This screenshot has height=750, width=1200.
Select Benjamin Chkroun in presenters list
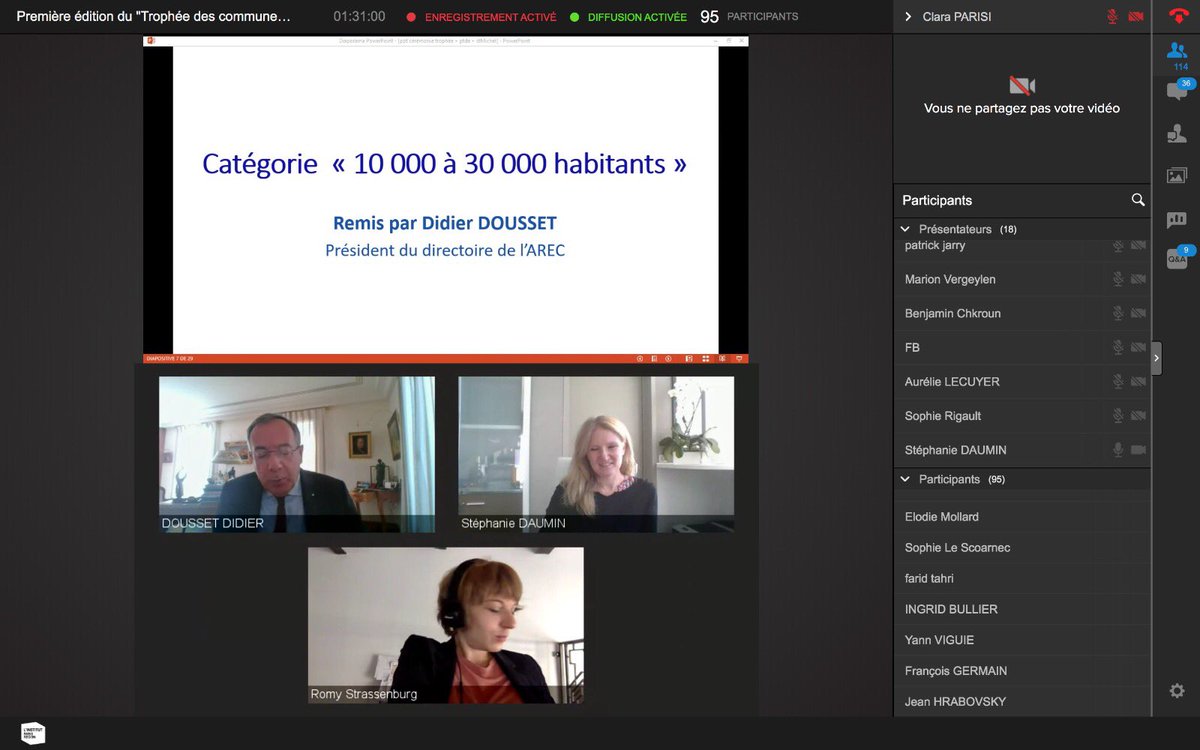point(1022,313)
